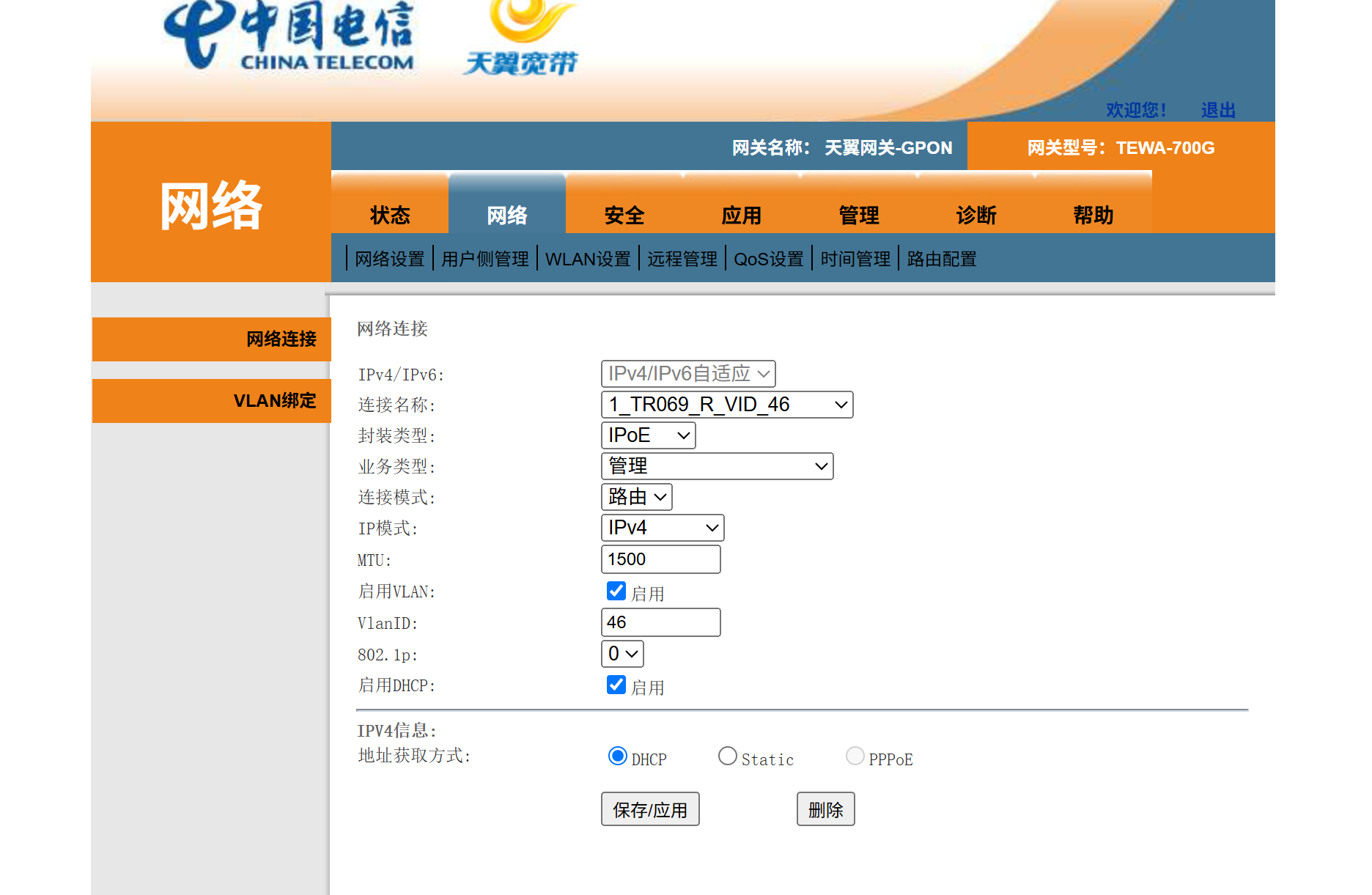The image size is (1372, 895).
Task: Open the 安全 tab
Action: (624, 215)
